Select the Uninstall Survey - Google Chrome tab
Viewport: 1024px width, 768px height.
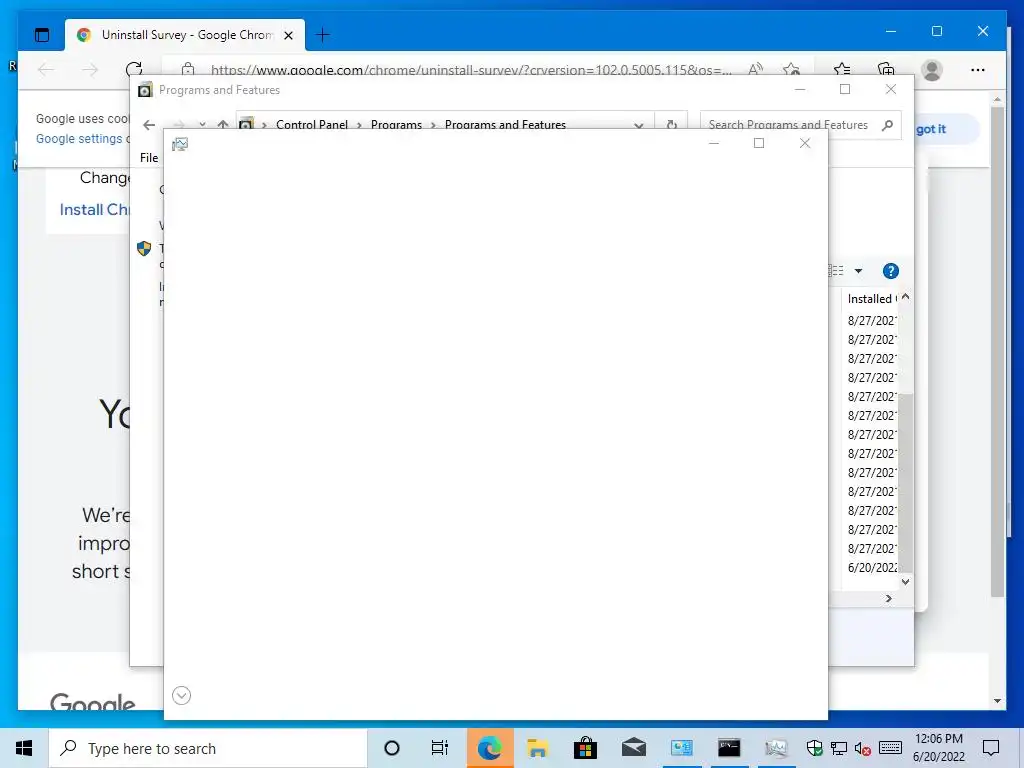185,35
